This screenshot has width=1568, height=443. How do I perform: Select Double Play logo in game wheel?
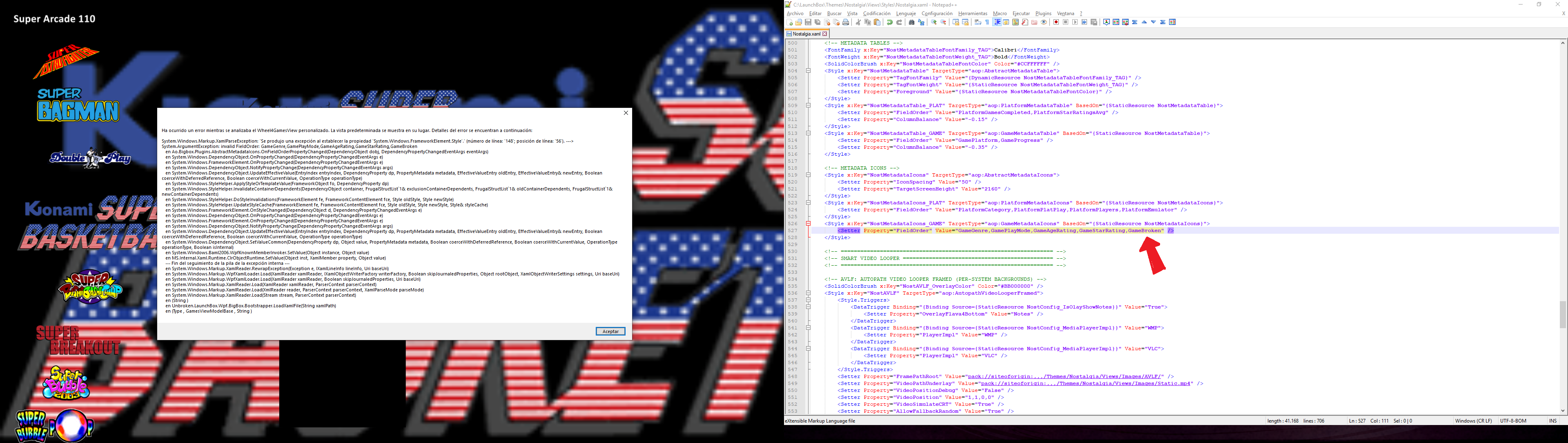[x=90, y=159]
